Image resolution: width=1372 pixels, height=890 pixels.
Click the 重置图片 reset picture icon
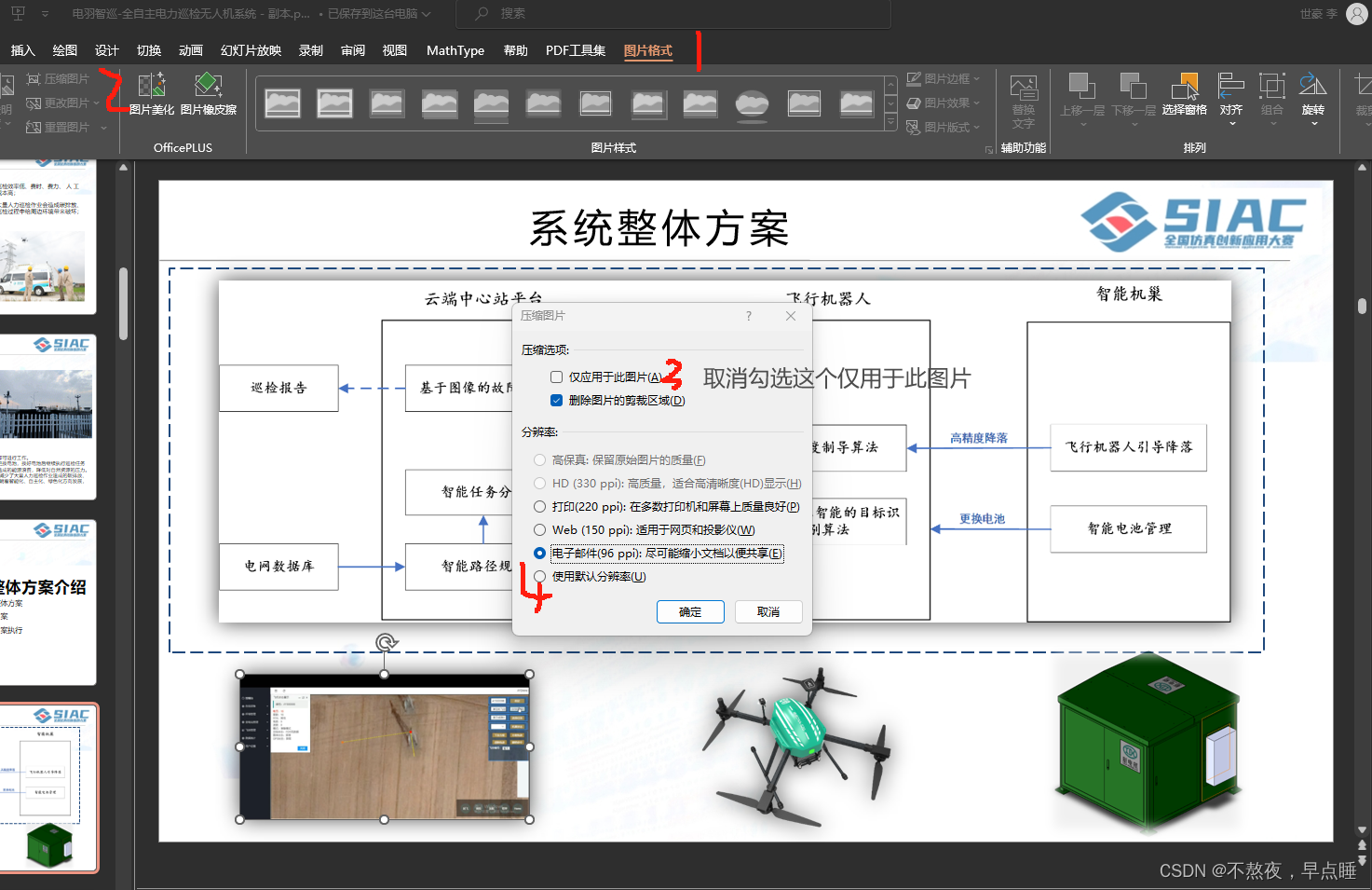click(x=34, y=128)
